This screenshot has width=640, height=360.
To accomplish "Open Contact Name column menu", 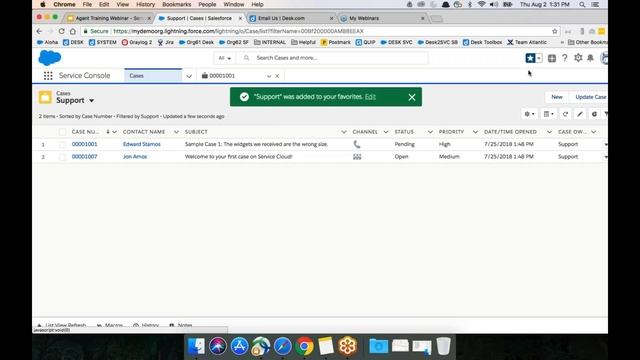I will click(176, 132).
